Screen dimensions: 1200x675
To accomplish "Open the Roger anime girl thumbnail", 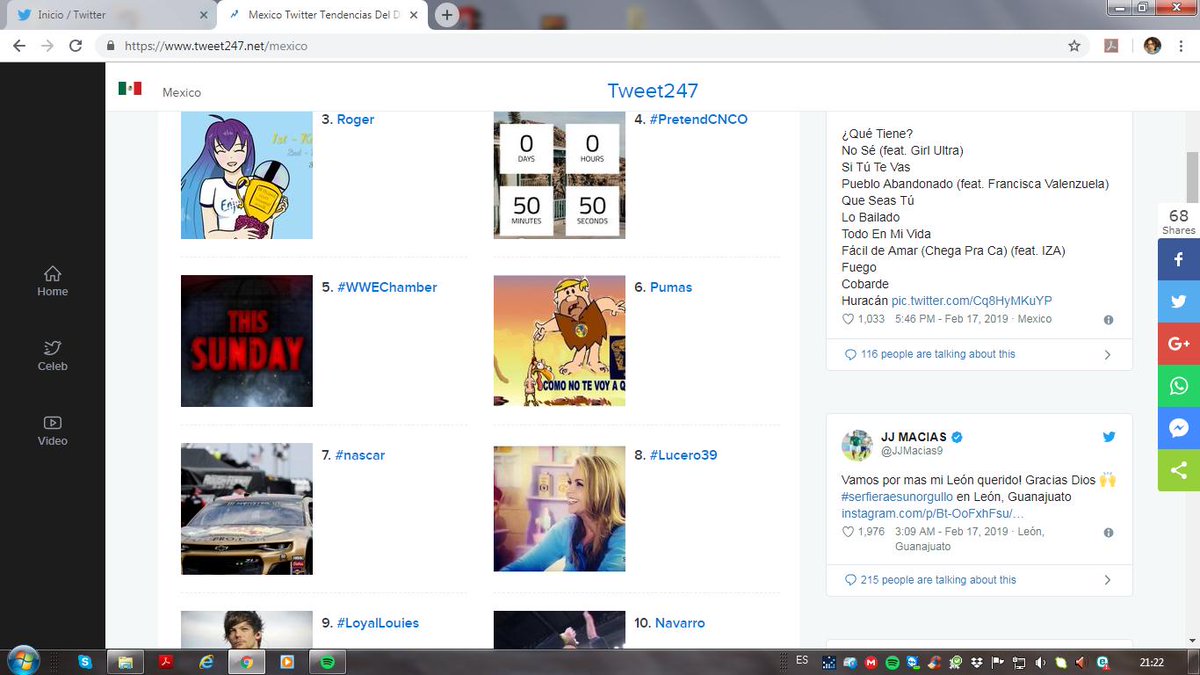I will point(247,174).
